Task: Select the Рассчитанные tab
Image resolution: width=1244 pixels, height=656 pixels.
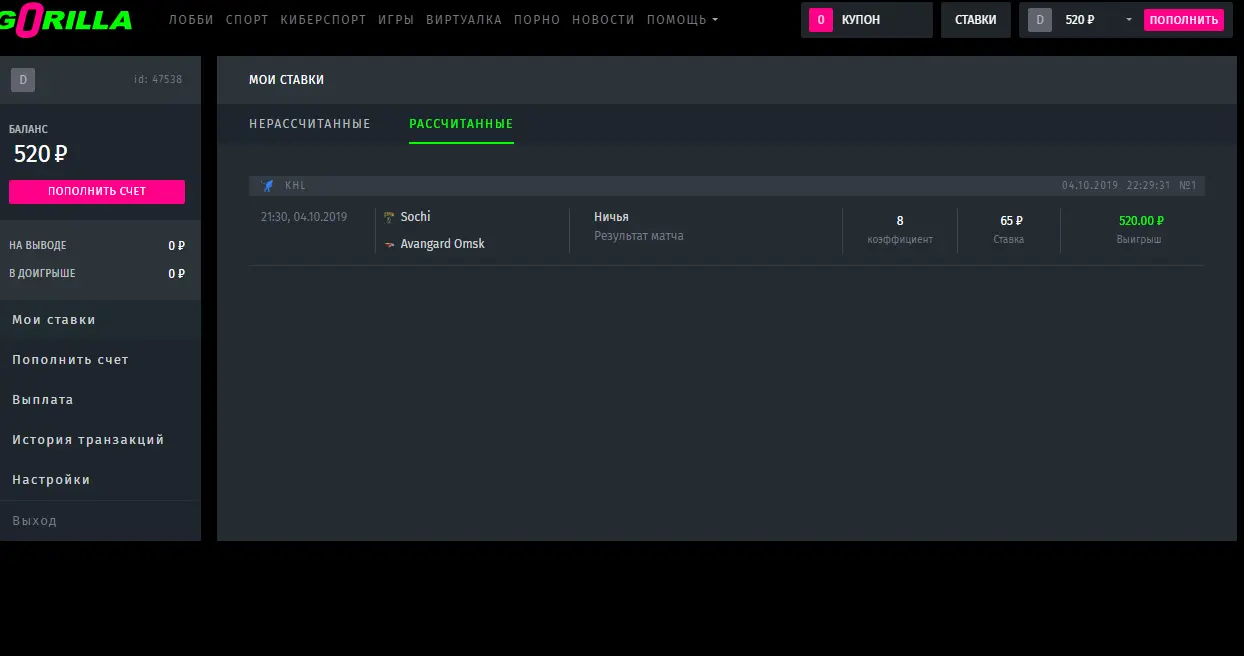Action: [x=461, y=124]
